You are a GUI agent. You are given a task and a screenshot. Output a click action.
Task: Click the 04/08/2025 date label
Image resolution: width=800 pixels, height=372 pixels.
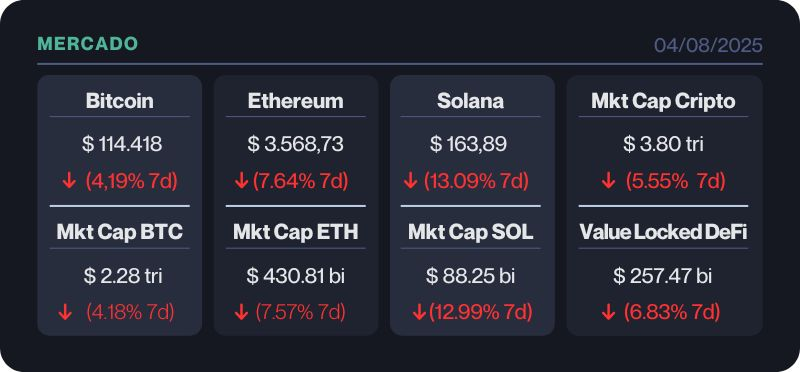[x=709, y=45]
